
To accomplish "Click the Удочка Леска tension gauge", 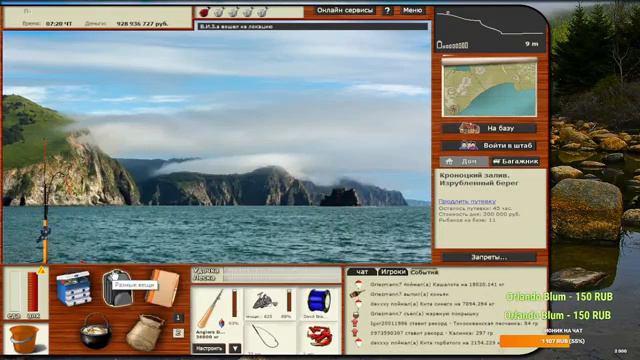I will [267, 274].
